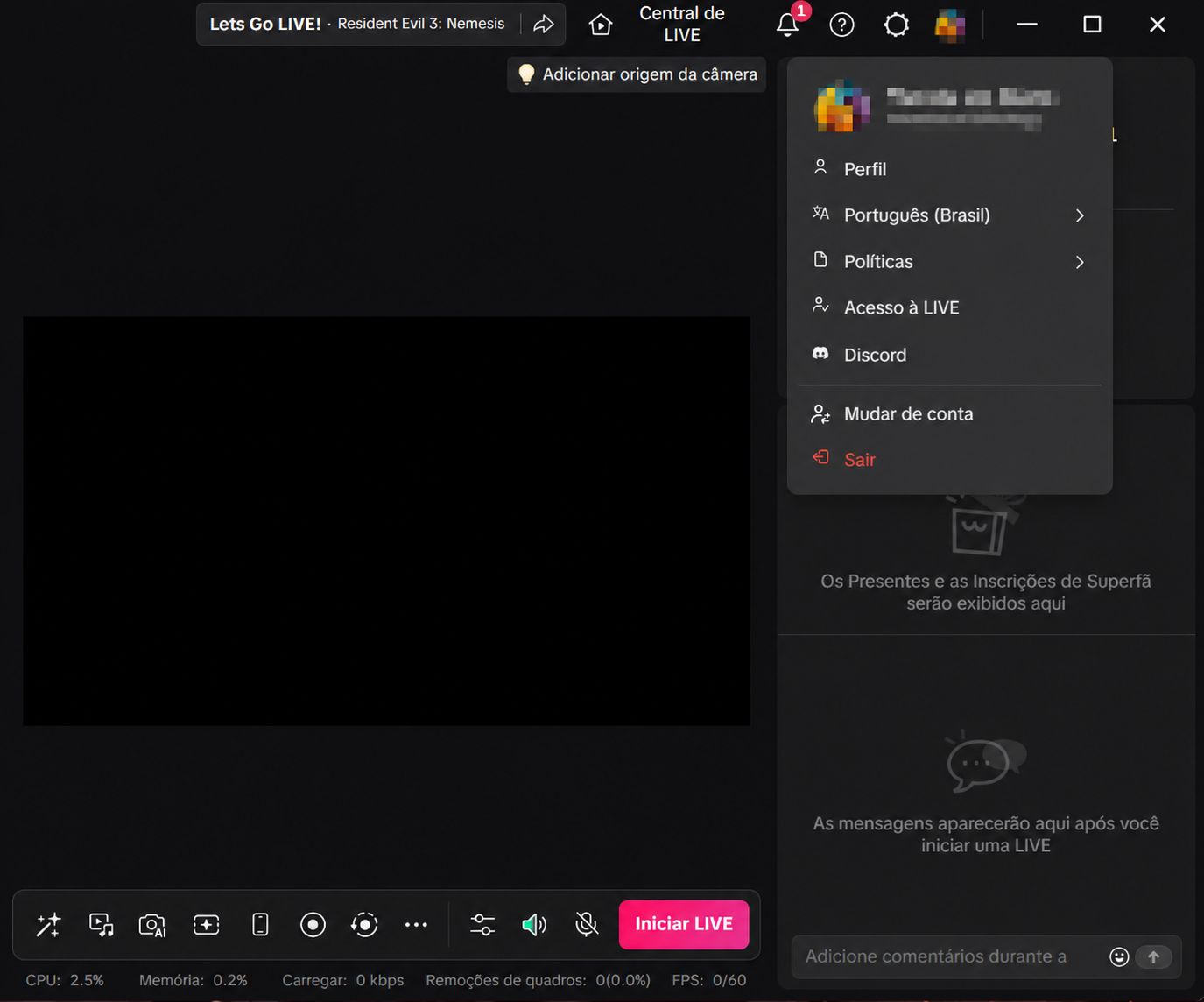Click the dashed-circle record icon
This screenshot has width=1204, height=1002.
(x=364, y=924)
